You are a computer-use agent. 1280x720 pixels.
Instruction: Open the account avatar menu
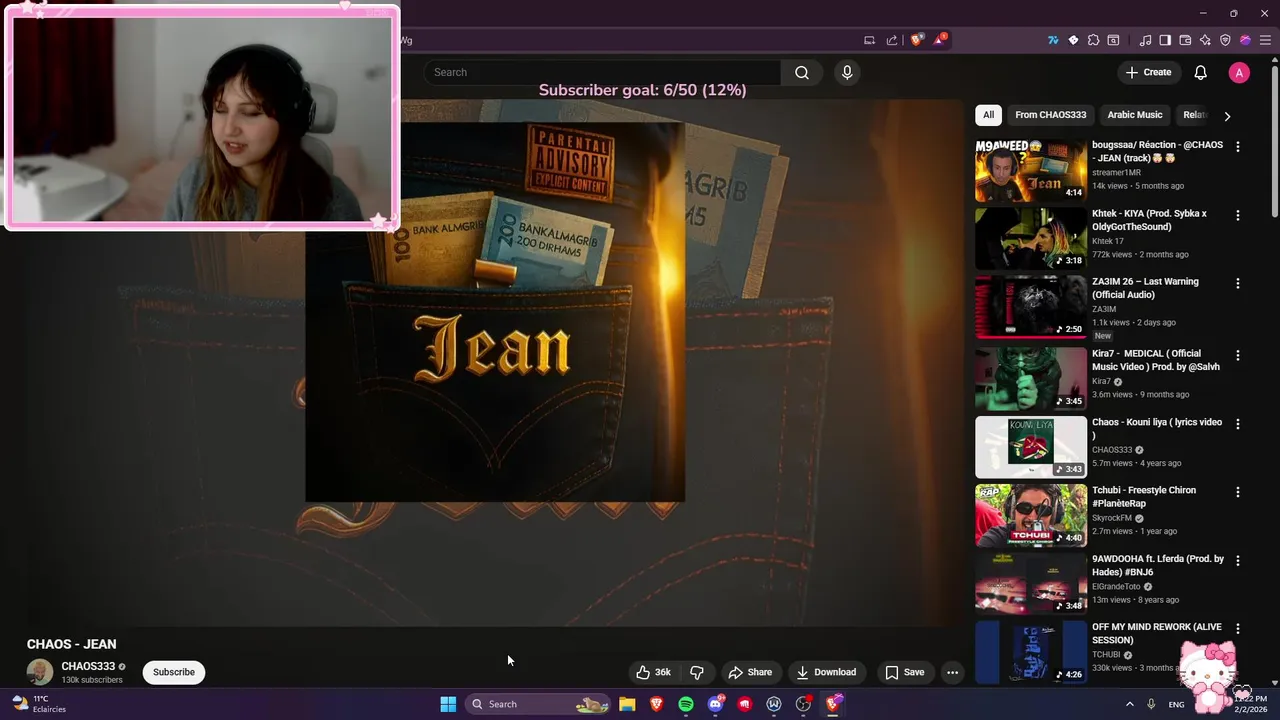[1239, 72]
